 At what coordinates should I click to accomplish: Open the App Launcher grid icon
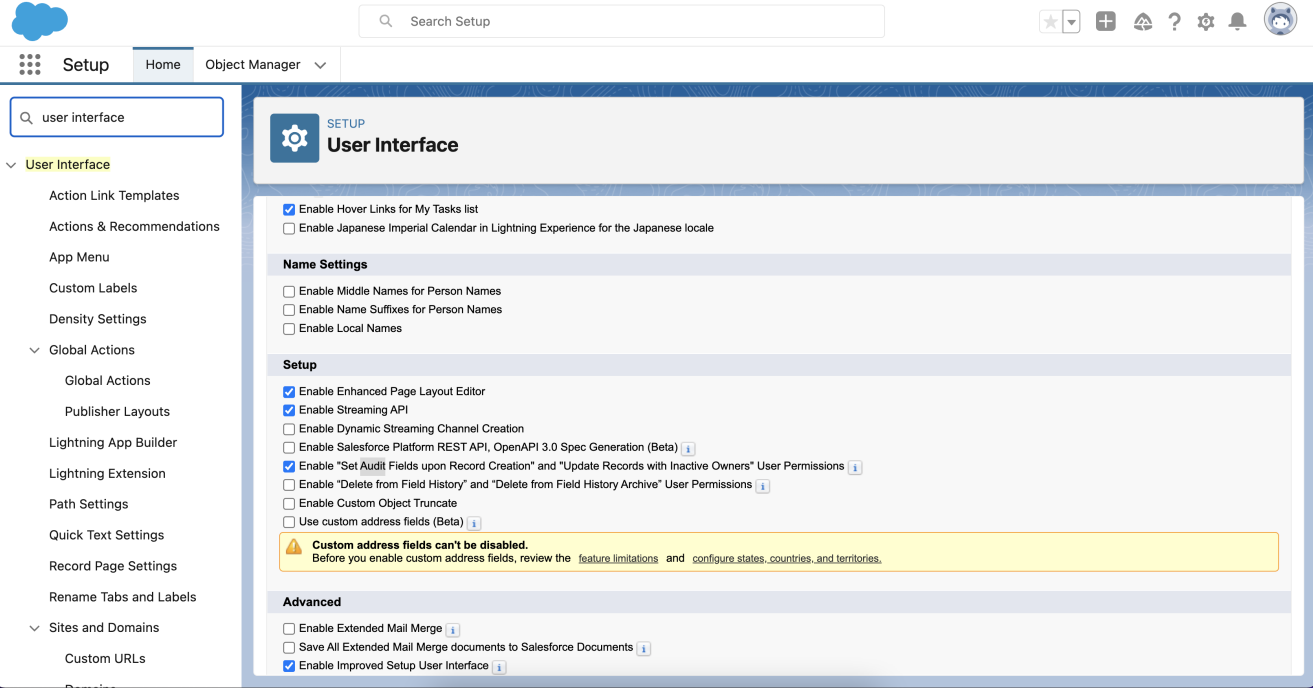coord(30,64)
